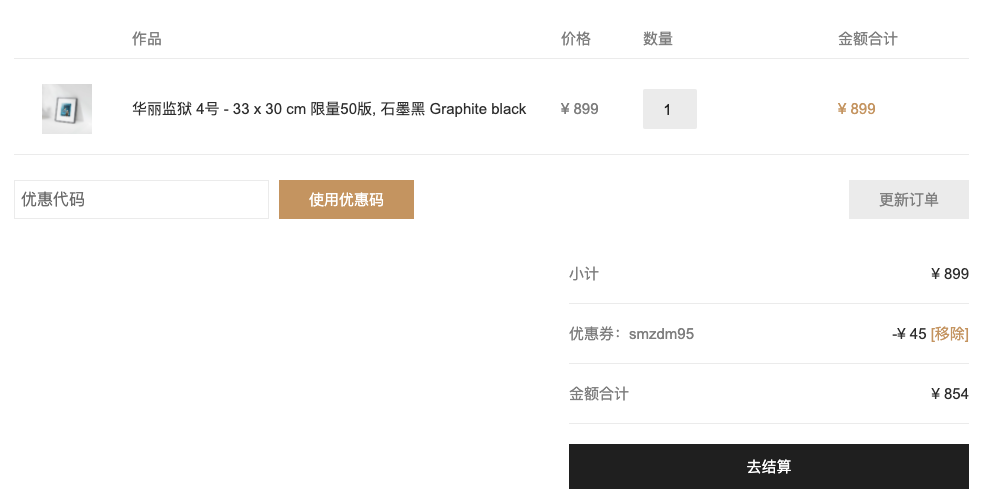Click the gray ¥899 unit price
The width and height of the screenshot is (984, 501).
tap(579, 109)
